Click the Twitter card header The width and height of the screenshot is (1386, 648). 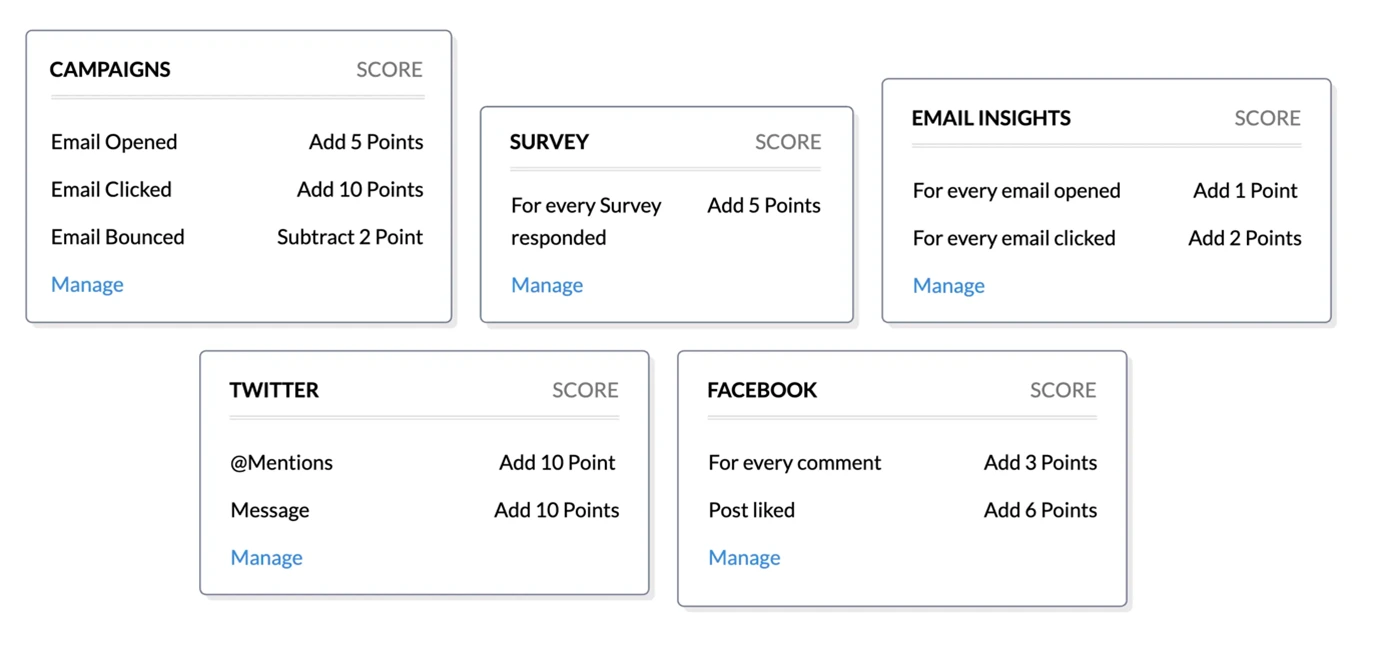point(274,390)
